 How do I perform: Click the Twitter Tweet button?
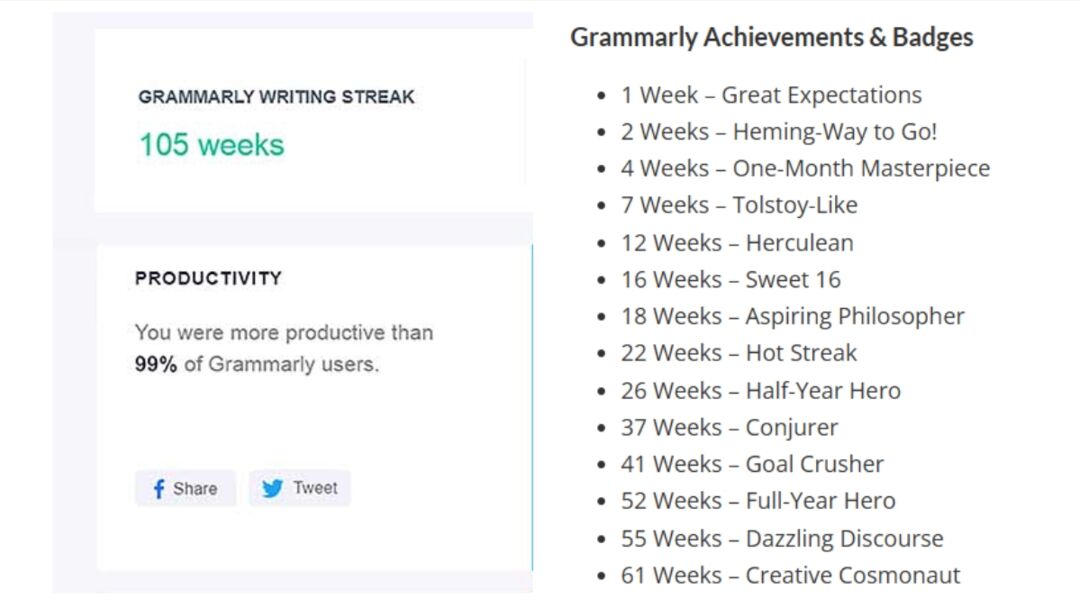point(300,488)
